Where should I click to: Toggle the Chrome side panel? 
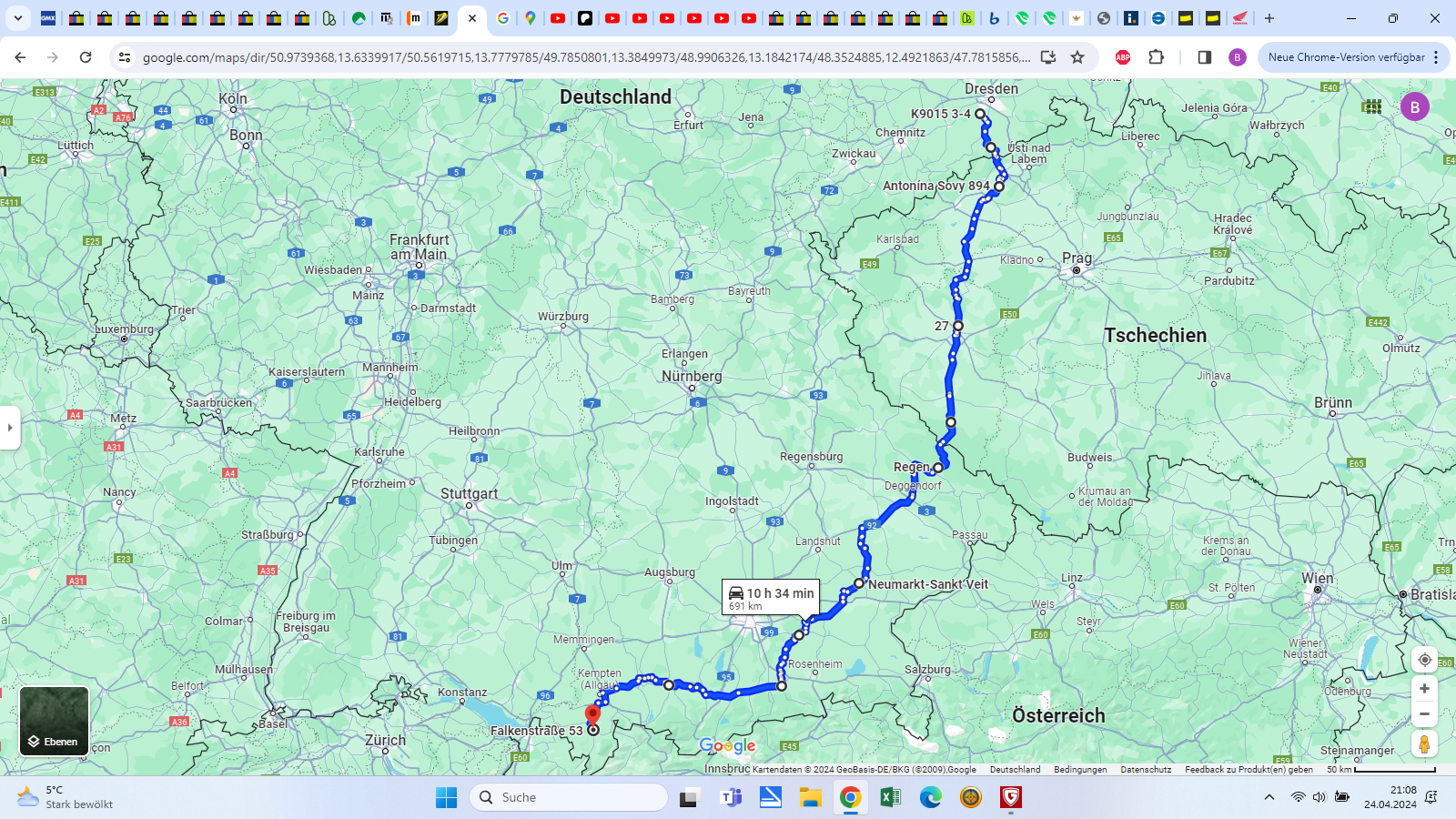(x=1204, y=57)
